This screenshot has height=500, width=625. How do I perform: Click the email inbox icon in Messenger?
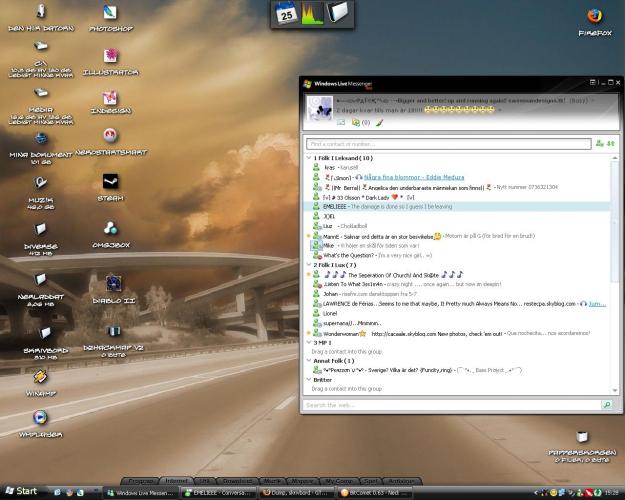(x=341, y=122)
